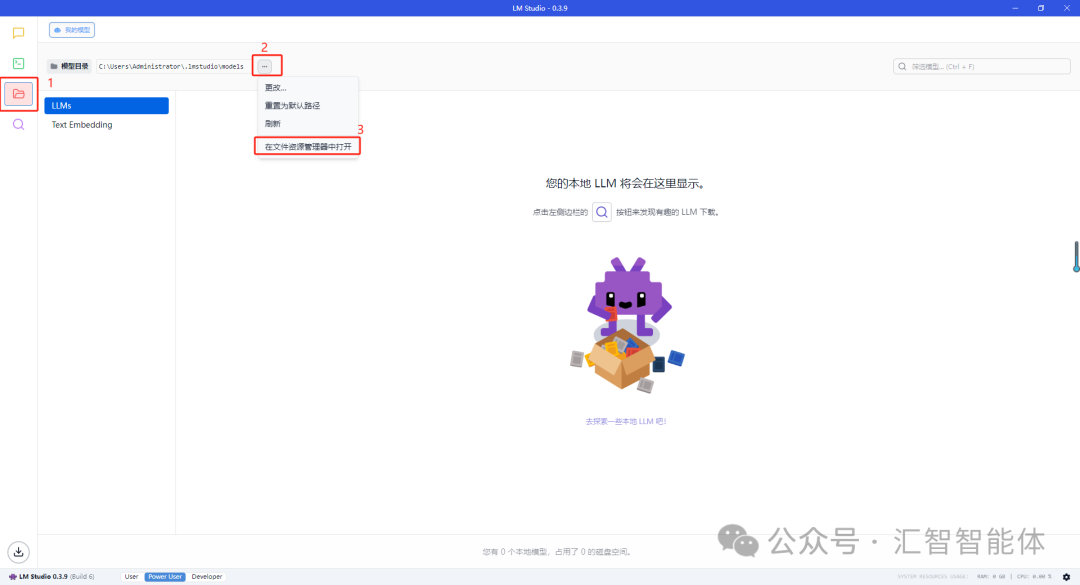
Task: Restore down the LM Studio window
Action: point(1041,8)
